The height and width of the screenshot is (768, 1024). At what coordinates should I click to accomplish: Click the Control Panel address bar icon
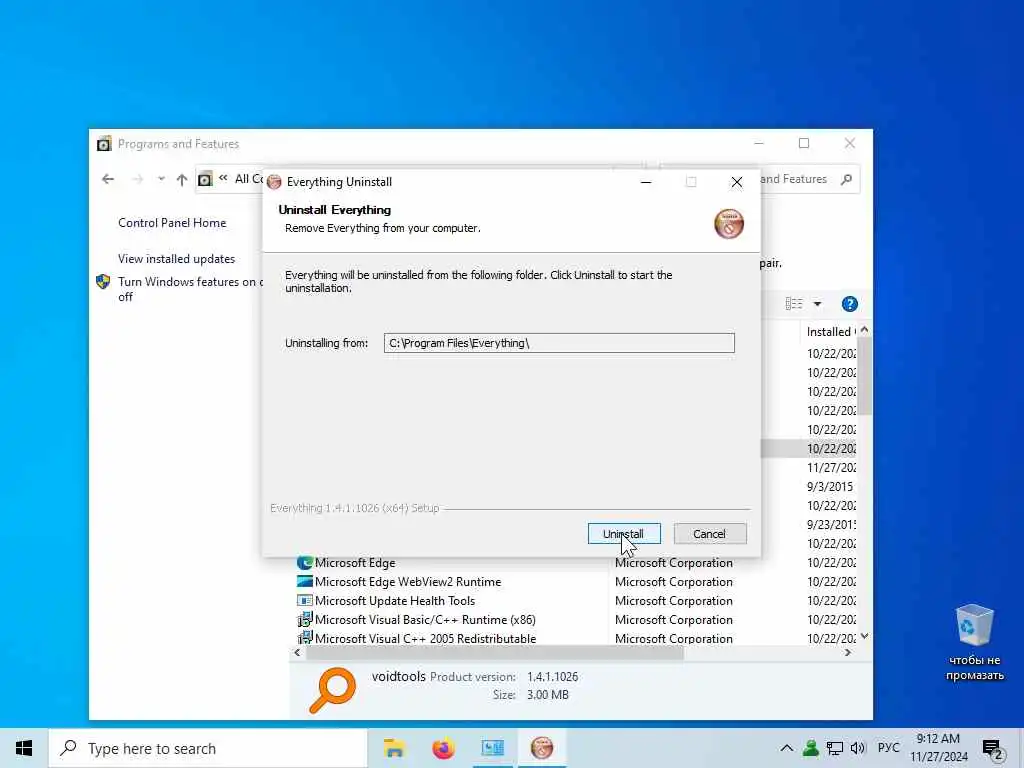pos(205,179)
